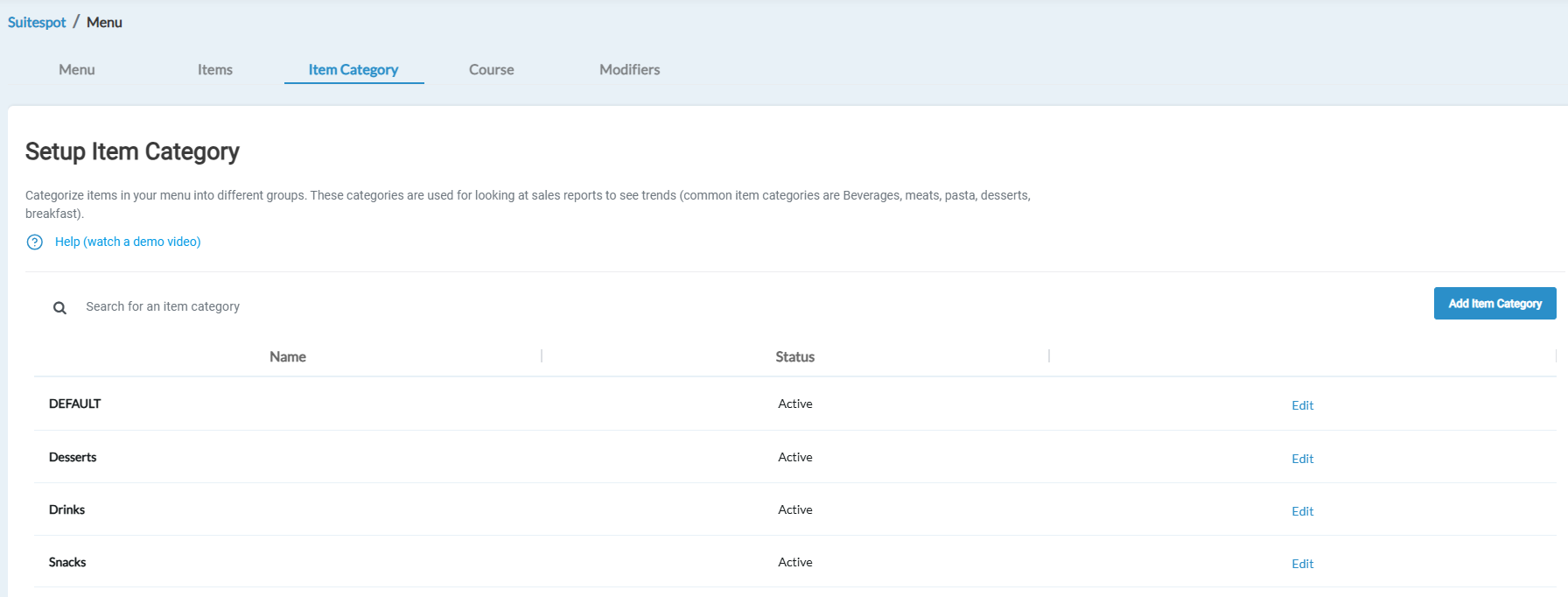Select the Item Category tab
The height and width of the screenshot is (597, 1568).
(x=353, y=70)
